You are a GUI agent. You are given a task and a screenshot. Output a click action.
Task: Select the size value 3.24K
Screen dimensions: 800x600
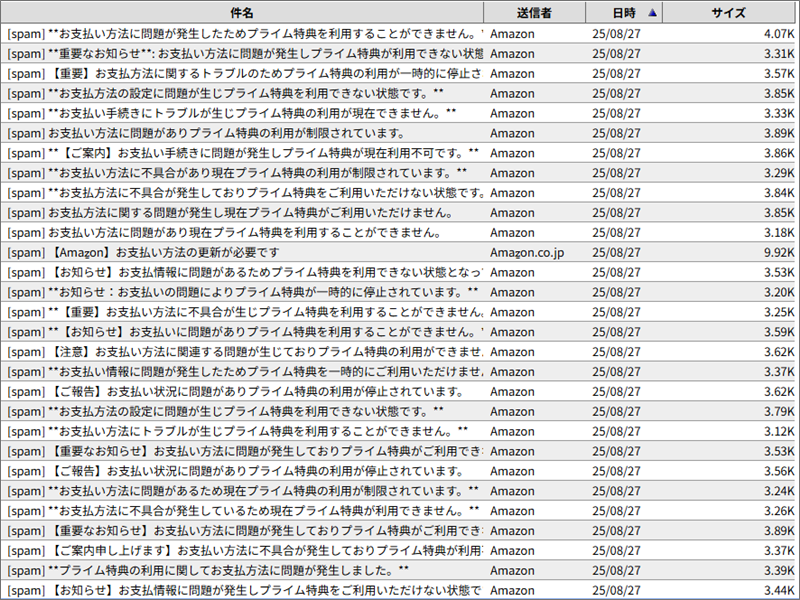tap(779, 491)
